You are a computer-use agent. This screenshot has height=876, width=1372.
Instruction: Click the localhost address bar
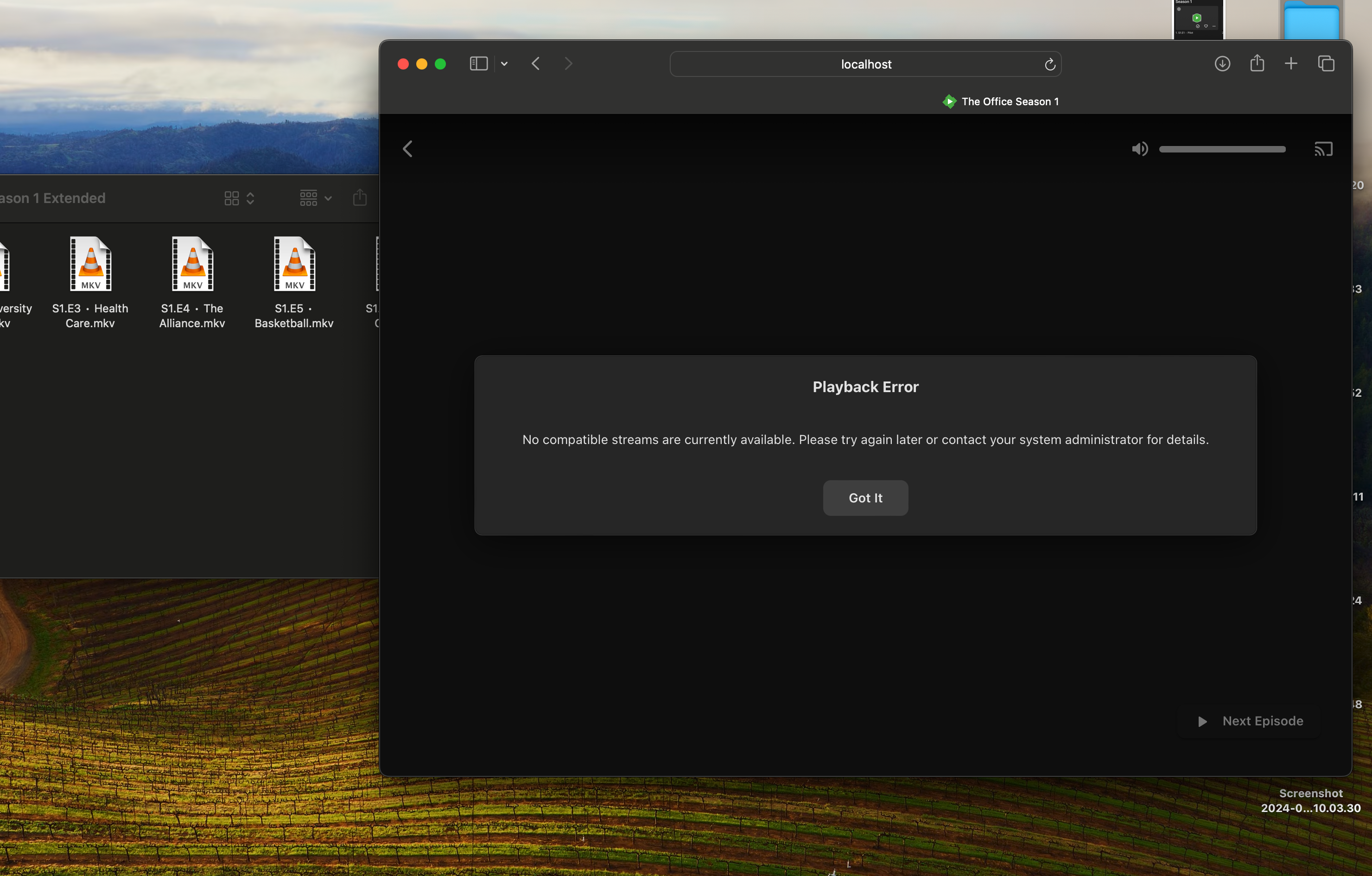point(865,64)
